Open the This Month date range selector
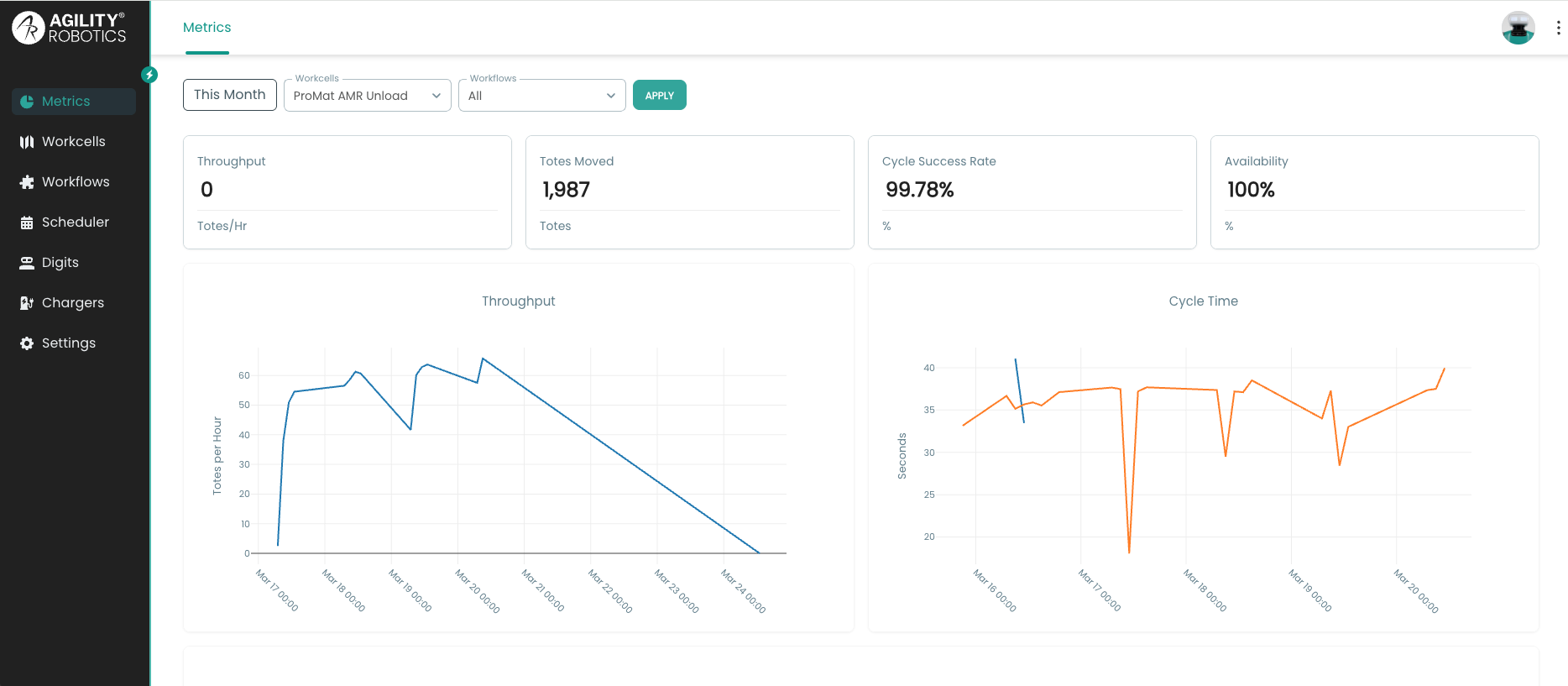Viewport: 1568px width, 686px height. click(229, 95)
